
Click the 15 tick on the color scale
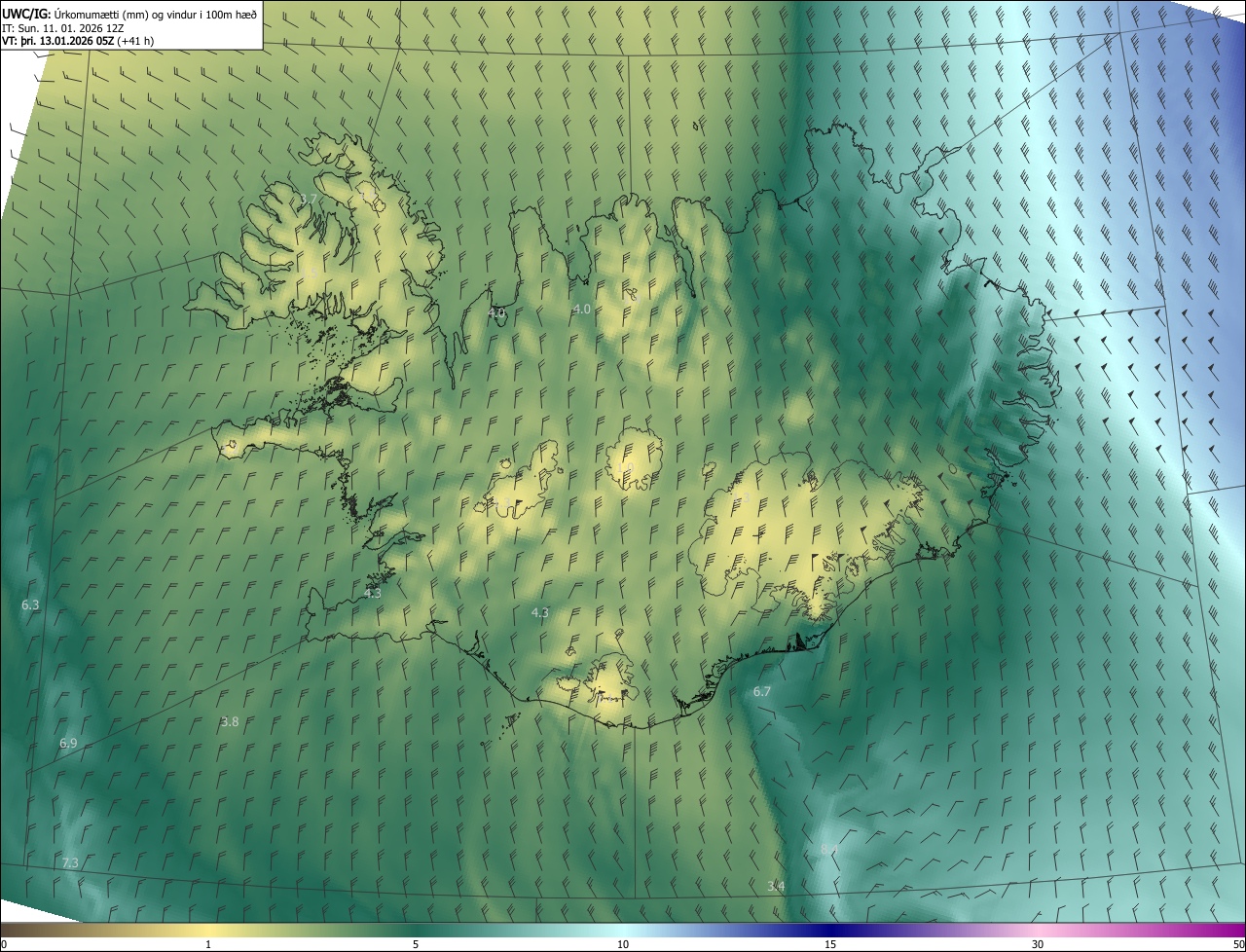[830, 944]
